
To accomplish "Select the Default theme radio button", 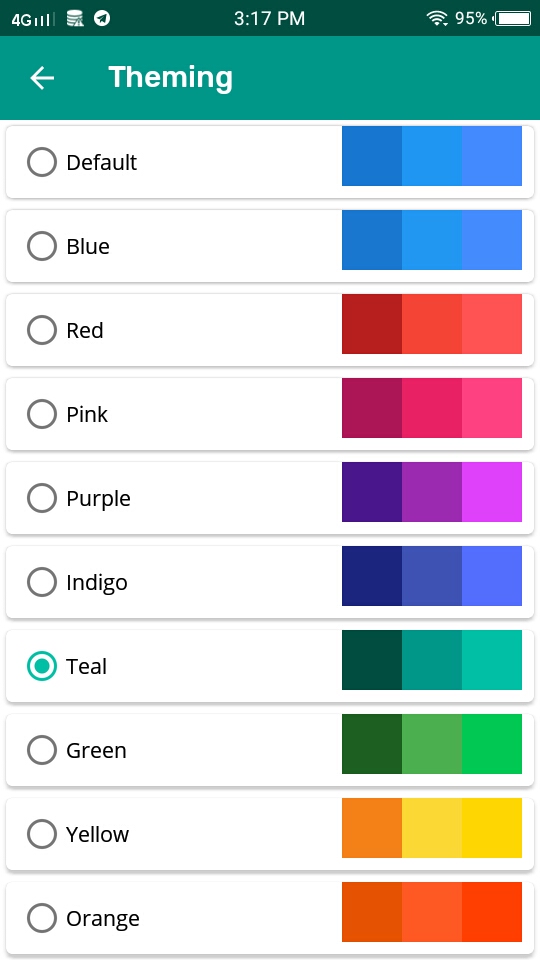I will pos(42,162).
